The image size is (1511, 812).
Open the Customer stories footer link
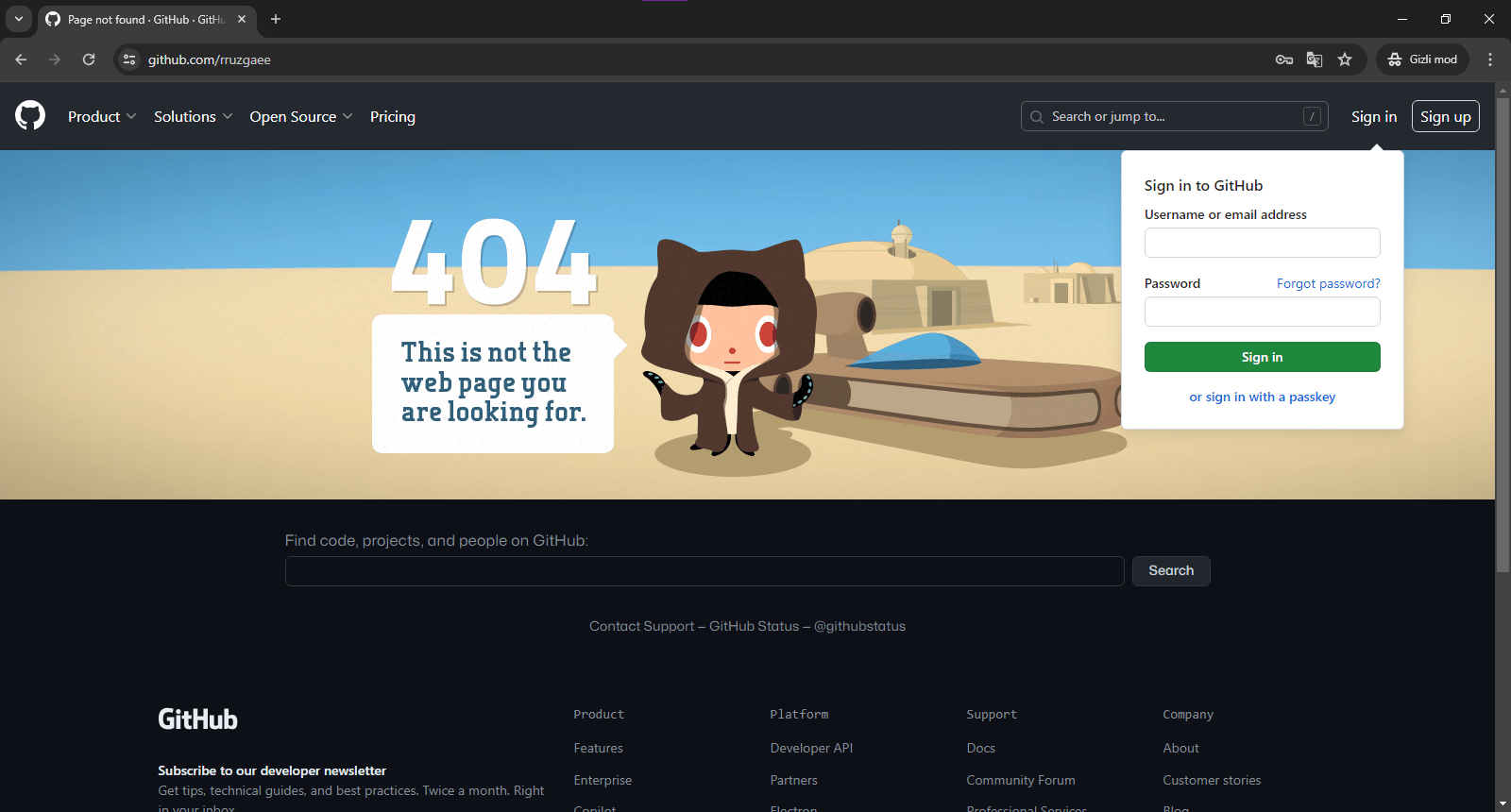tap(1212, 780)
